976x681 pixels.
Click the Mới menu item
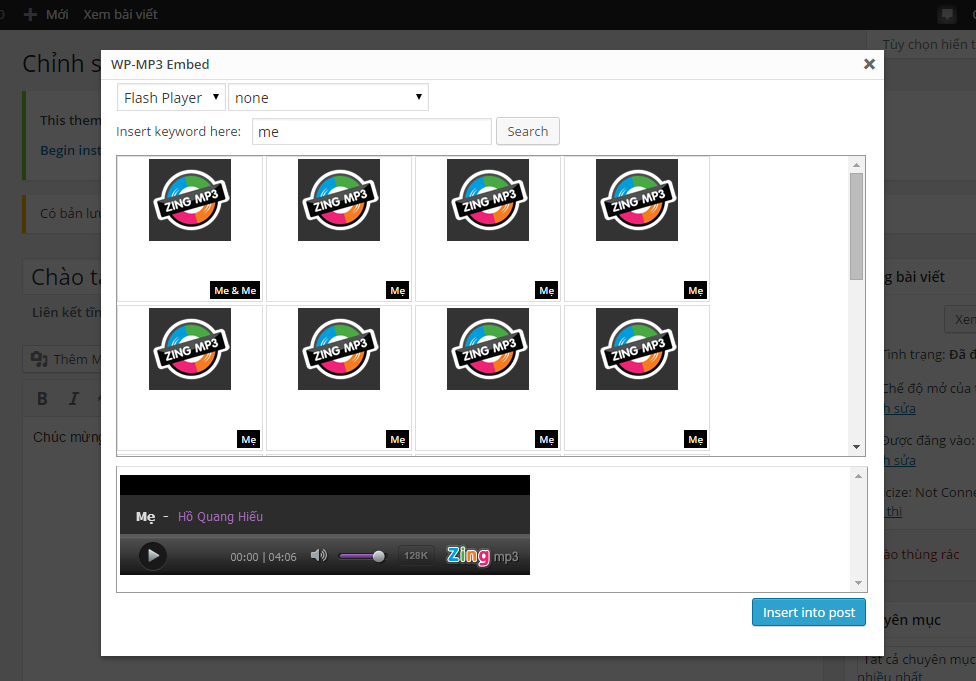pyautogui.click(x=57, y=14)
